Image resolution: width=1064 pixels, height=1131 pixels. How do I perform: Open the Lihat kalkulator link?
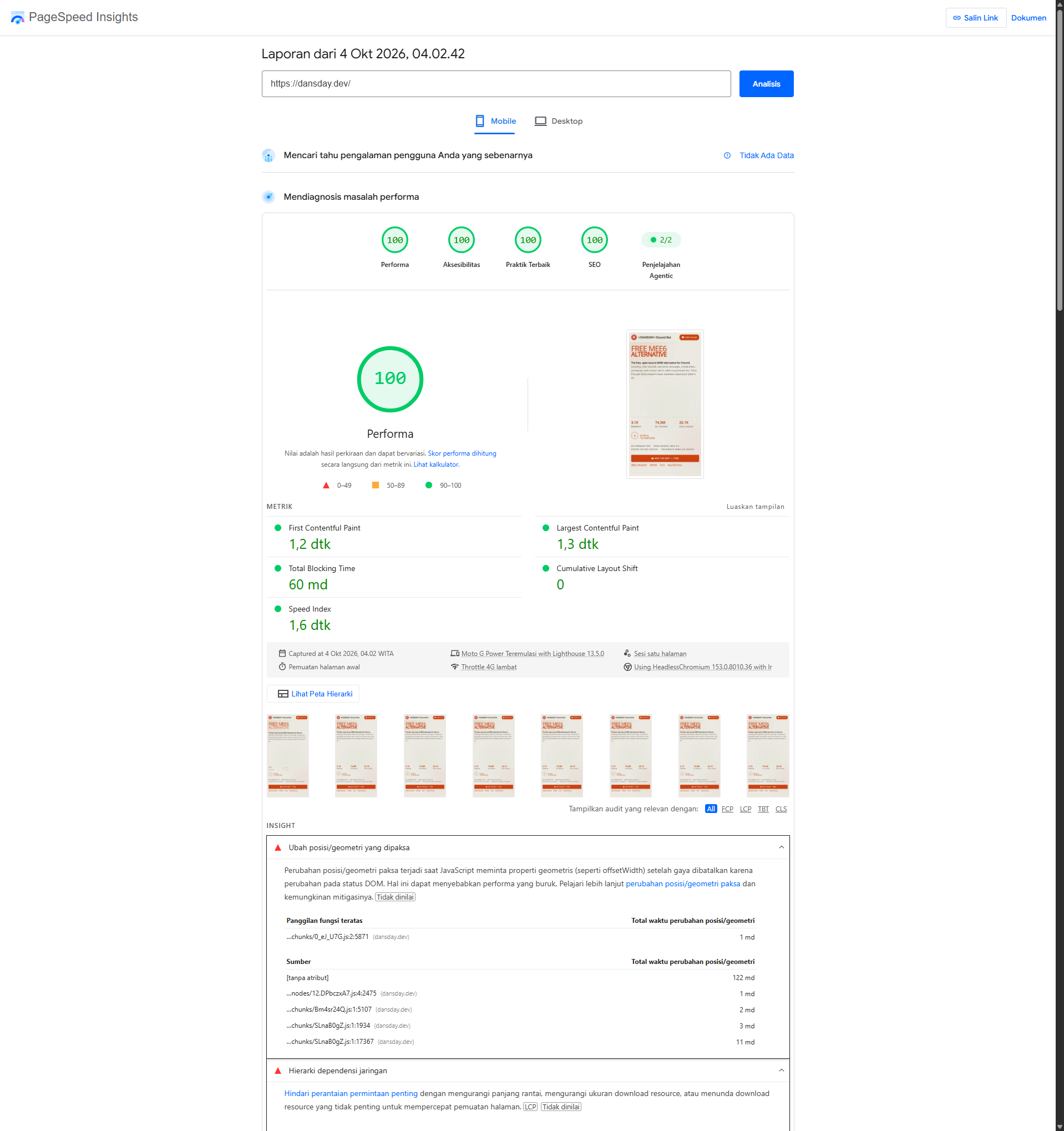435,465
